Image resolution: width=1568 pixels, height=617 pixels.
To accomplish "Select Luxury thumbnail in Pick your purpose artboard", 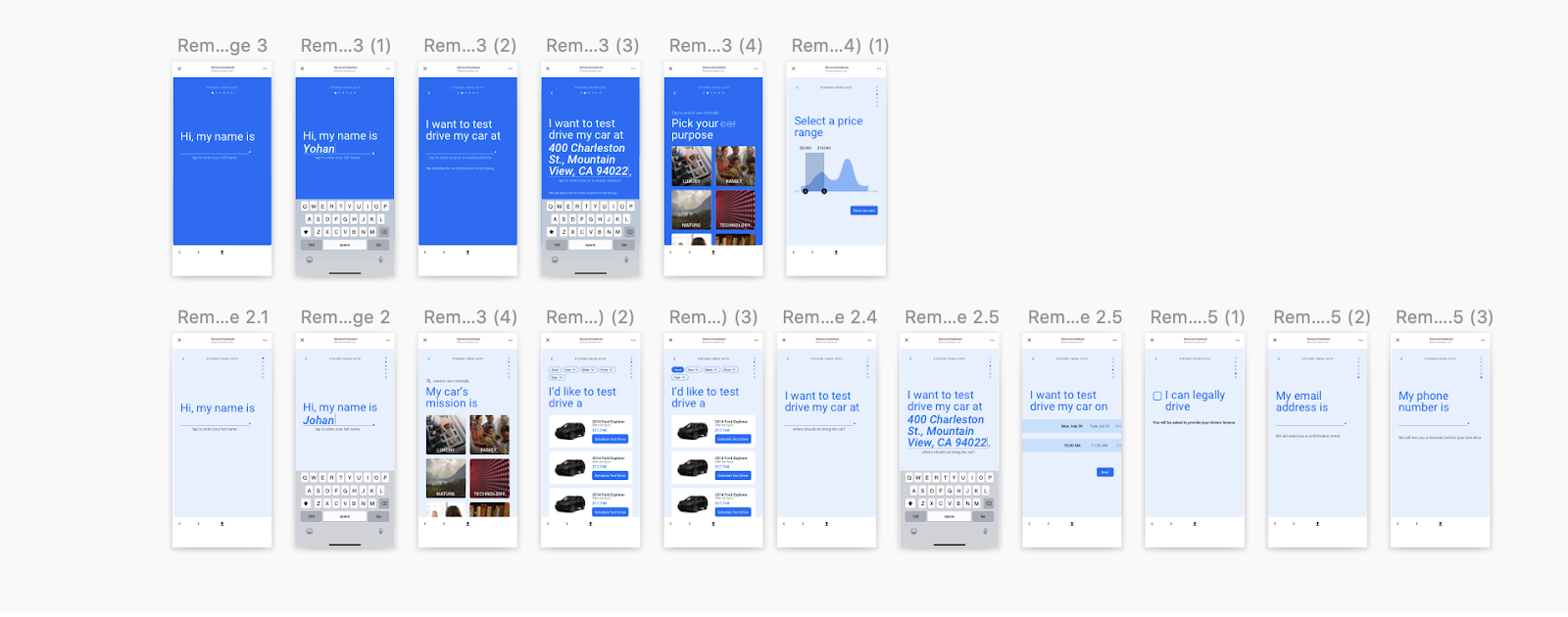I will click(x=692, y=166).
